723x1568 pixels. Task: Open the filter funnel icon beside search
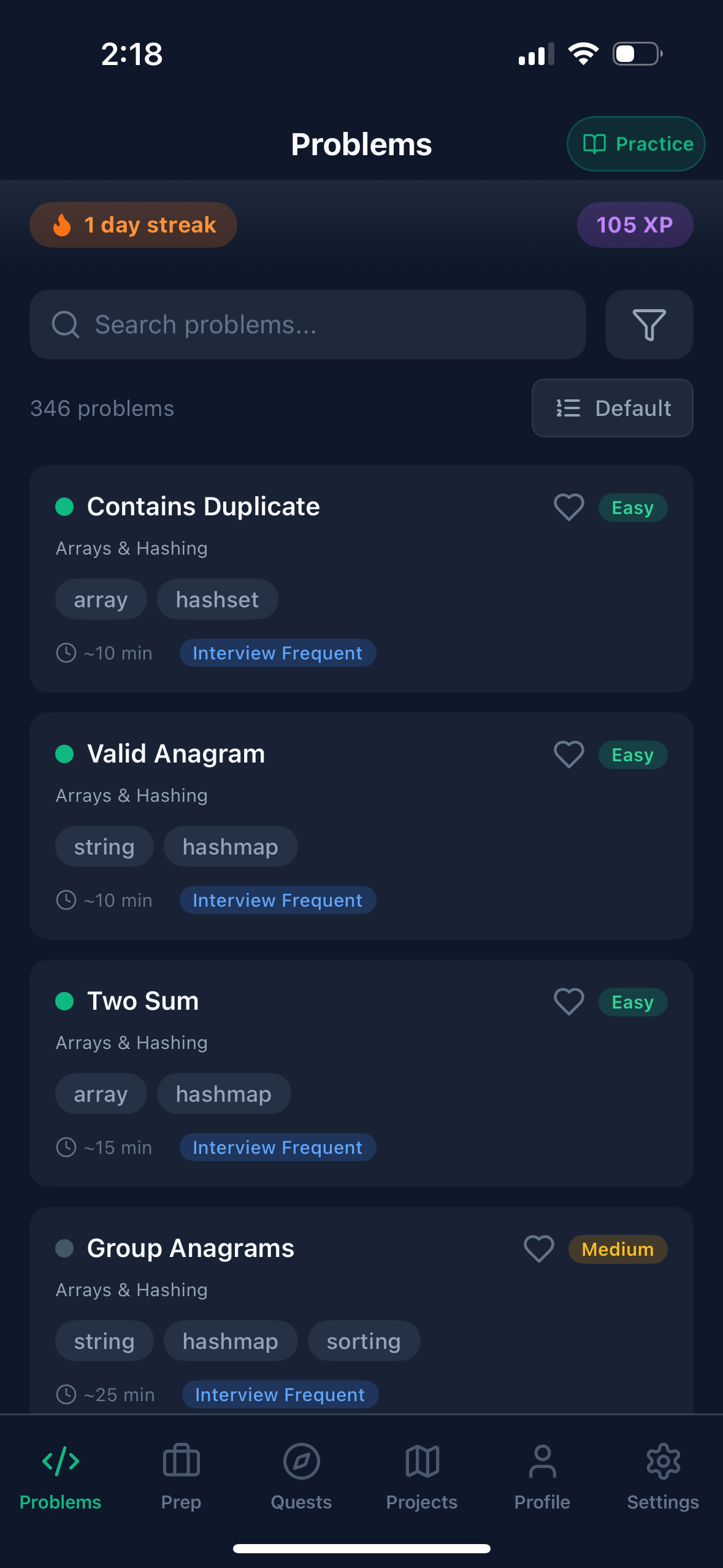649,325
